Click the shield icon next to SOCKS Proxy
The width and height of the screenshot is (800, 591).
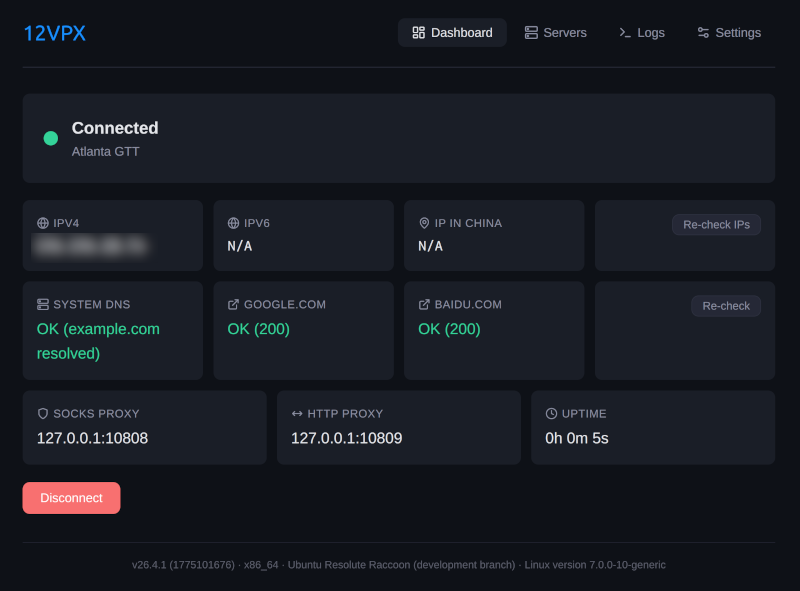[x=43, y=413]
